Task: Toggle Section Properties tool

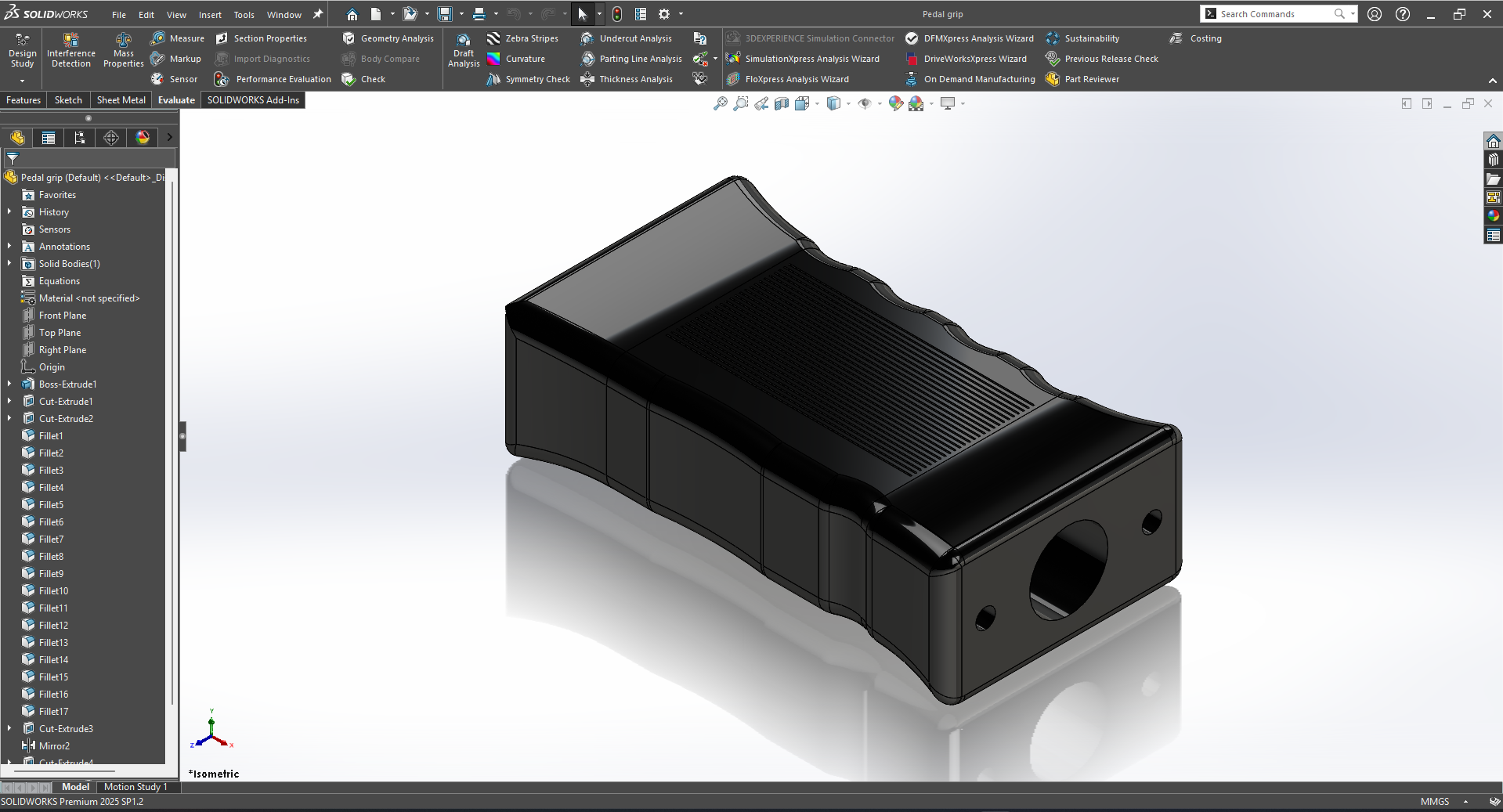Action: click(262, 38)
